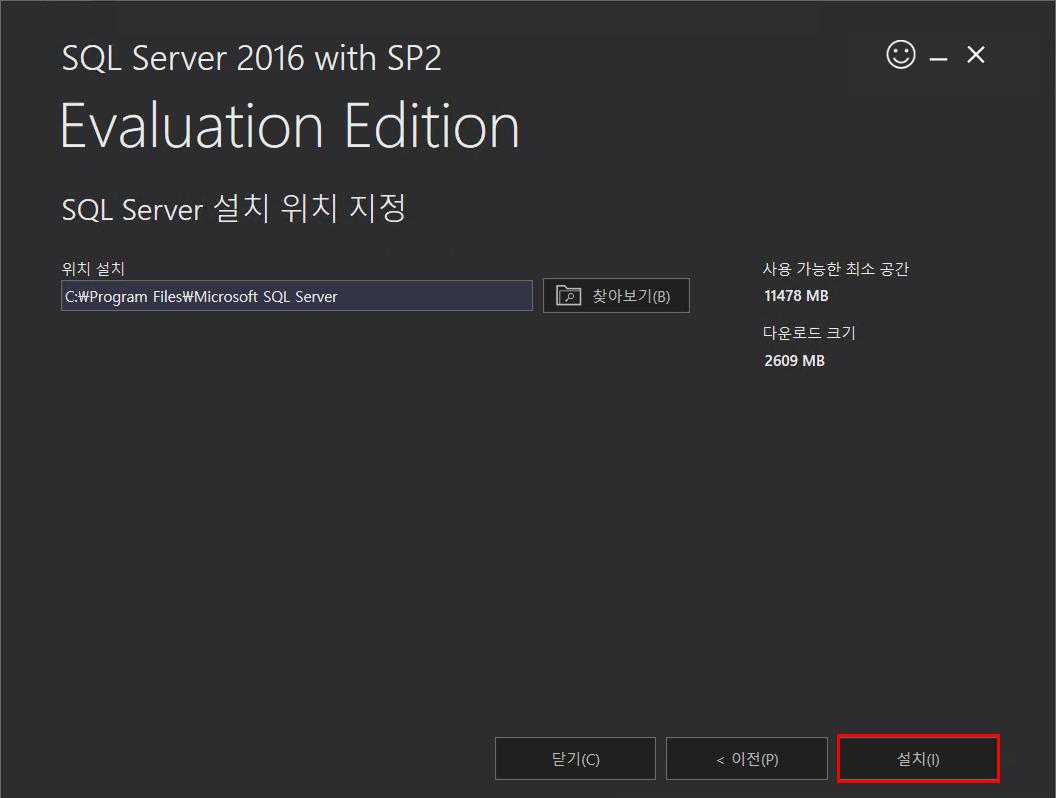This screenshot has width=1056, height=798.
Task: Click the 닫기(C) close button
Action: coord(575,758)
